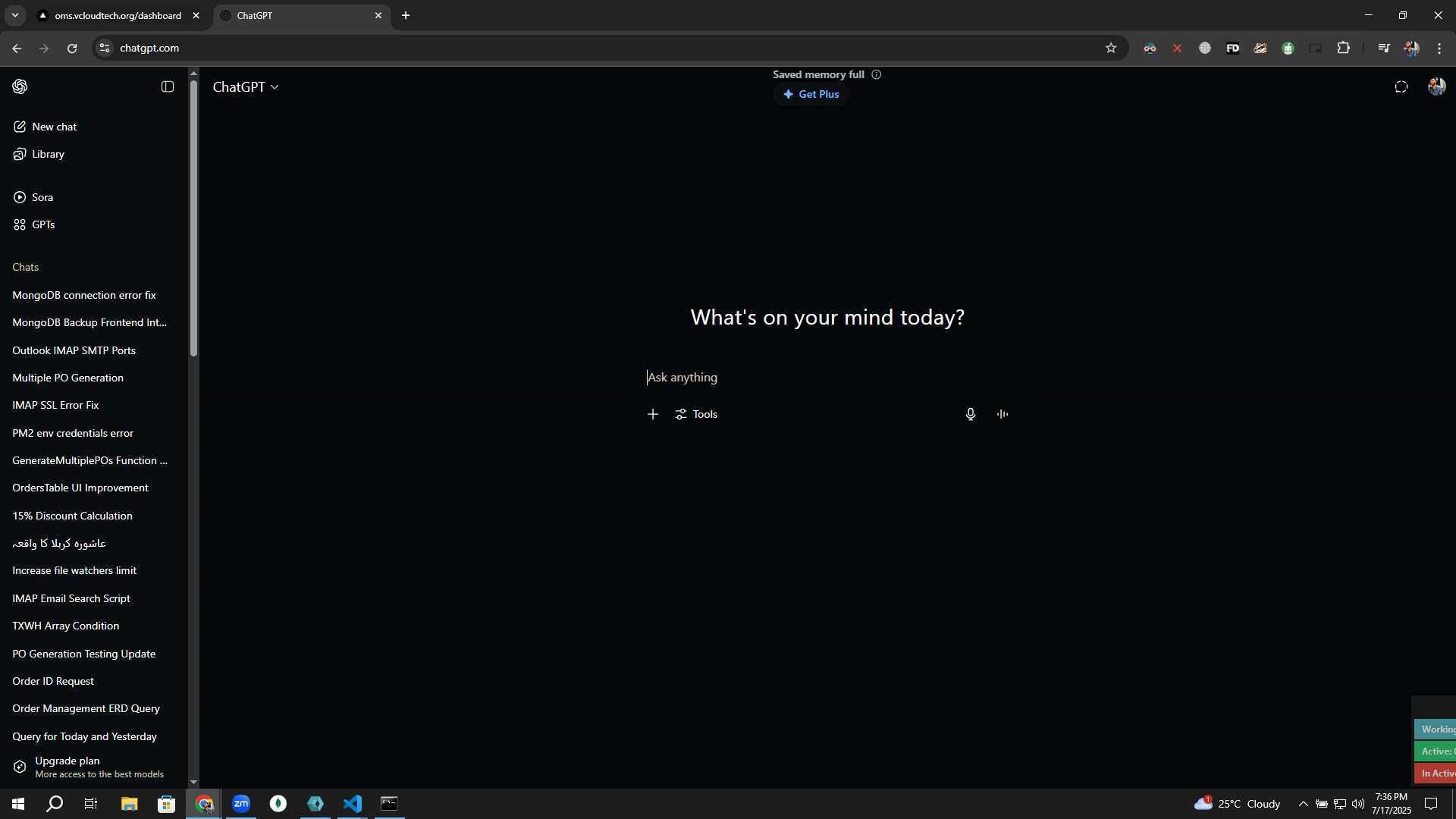
Task: Collapse the sidebar with the toggle icon
Action: coord(168,86)
